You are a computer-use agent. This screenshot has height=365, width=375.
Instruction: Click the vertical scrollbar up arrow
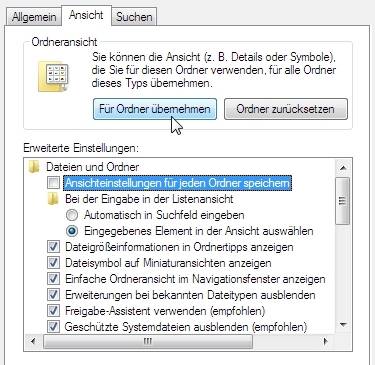(343, 167)
